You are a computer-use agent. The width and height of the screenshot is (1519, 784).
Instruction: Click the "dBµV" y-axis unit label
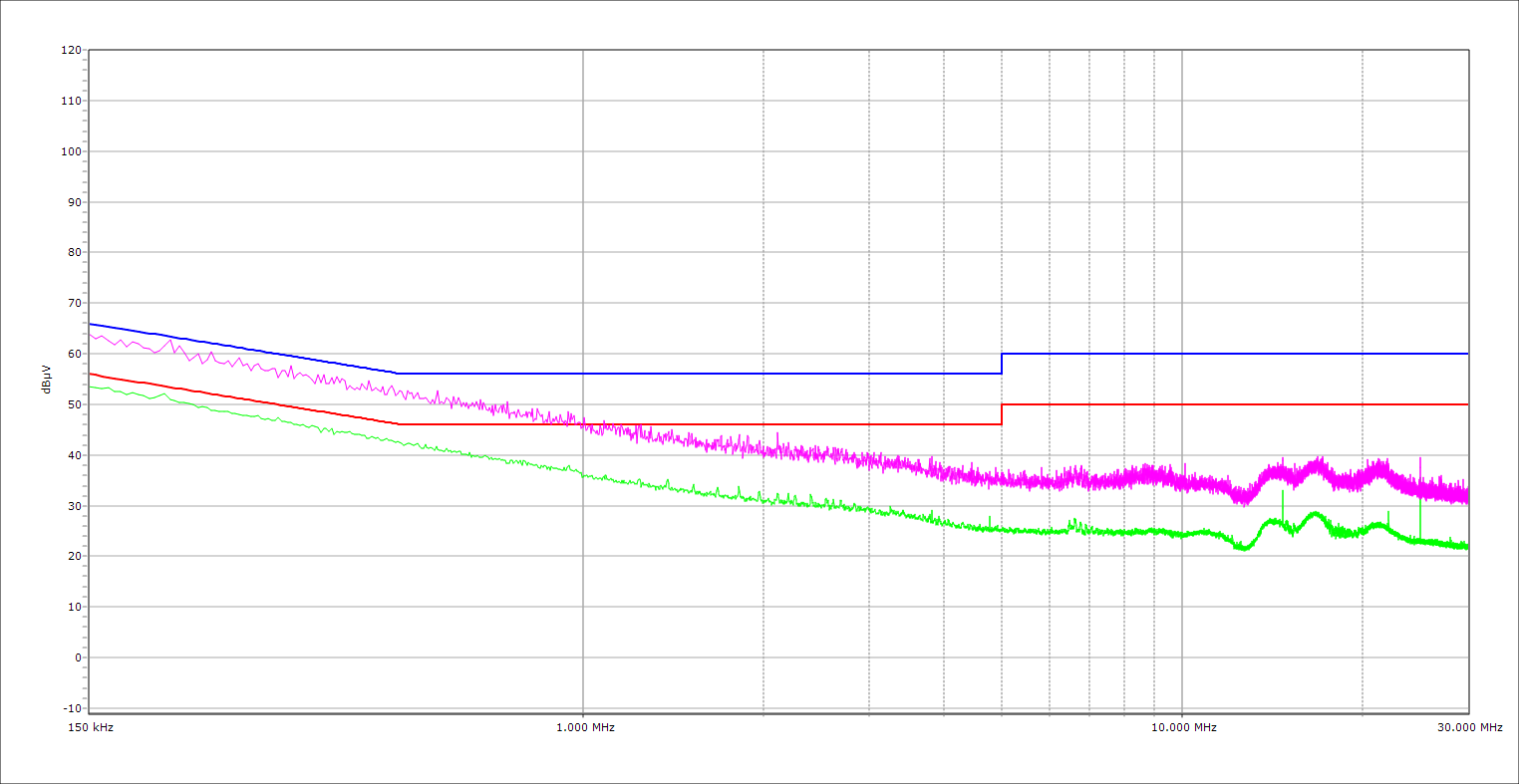tap(47, 379)
